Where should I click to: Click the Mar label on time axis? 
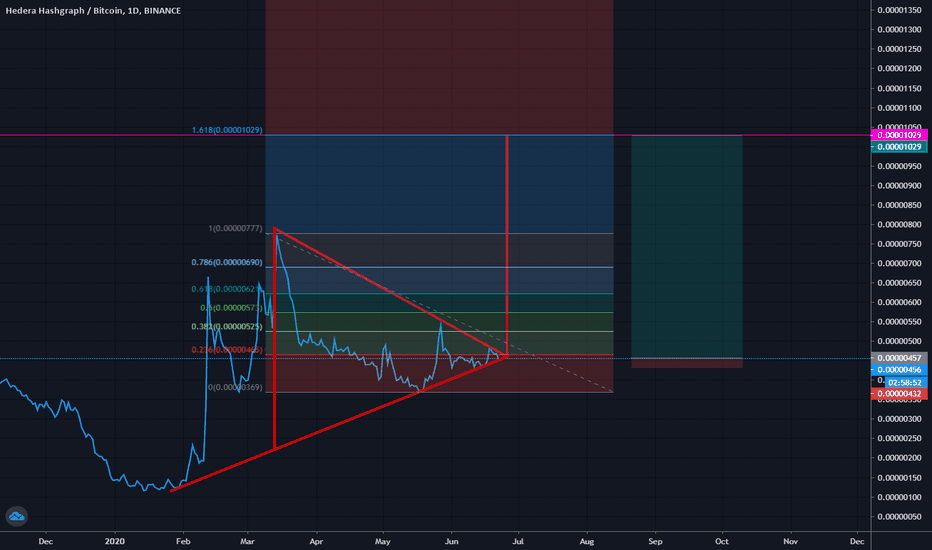(x=247, y=541)
